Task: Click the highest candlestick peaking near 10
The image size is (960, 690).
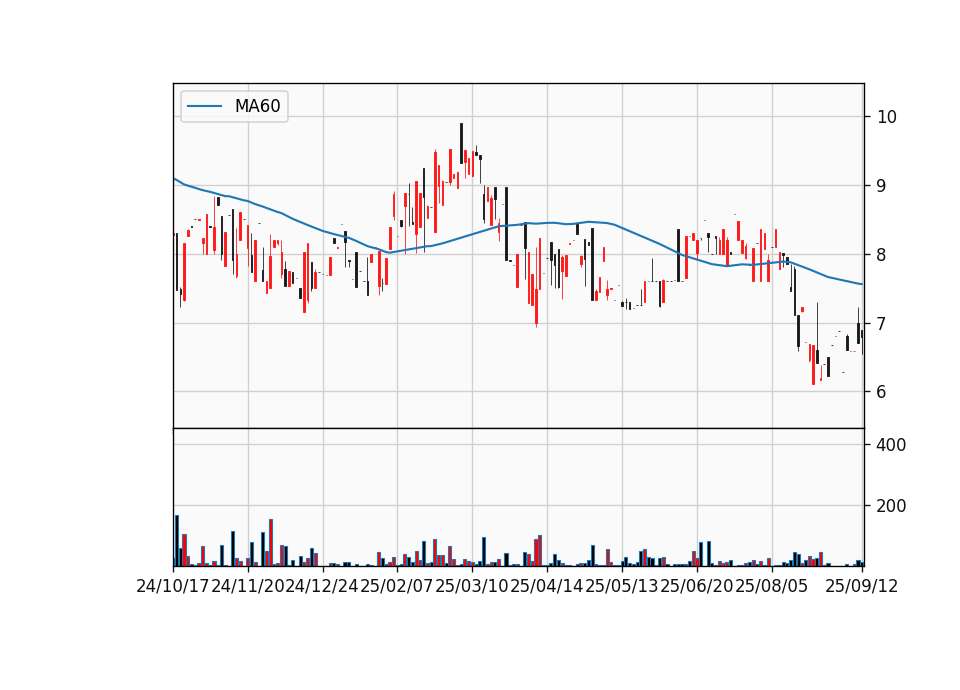Action: pos(462,143)
